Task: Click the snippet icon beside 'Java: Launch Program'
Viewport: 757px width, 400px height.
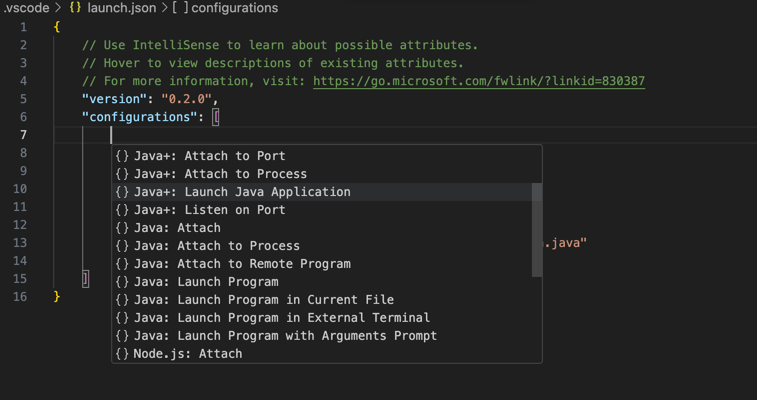Action: tap(122, 282)
